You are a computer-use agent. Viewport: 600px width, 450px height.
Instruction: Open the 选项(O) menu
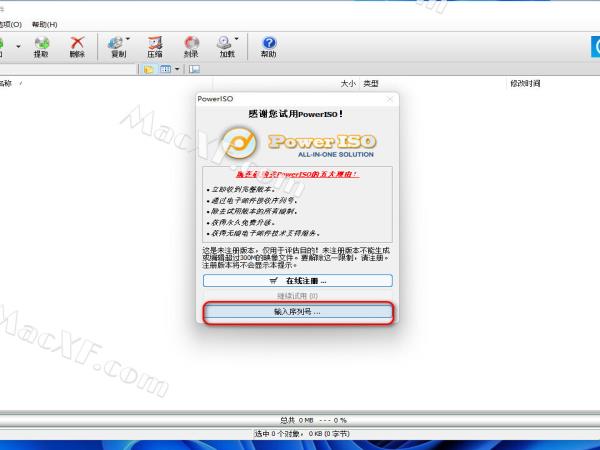[10, 24]
